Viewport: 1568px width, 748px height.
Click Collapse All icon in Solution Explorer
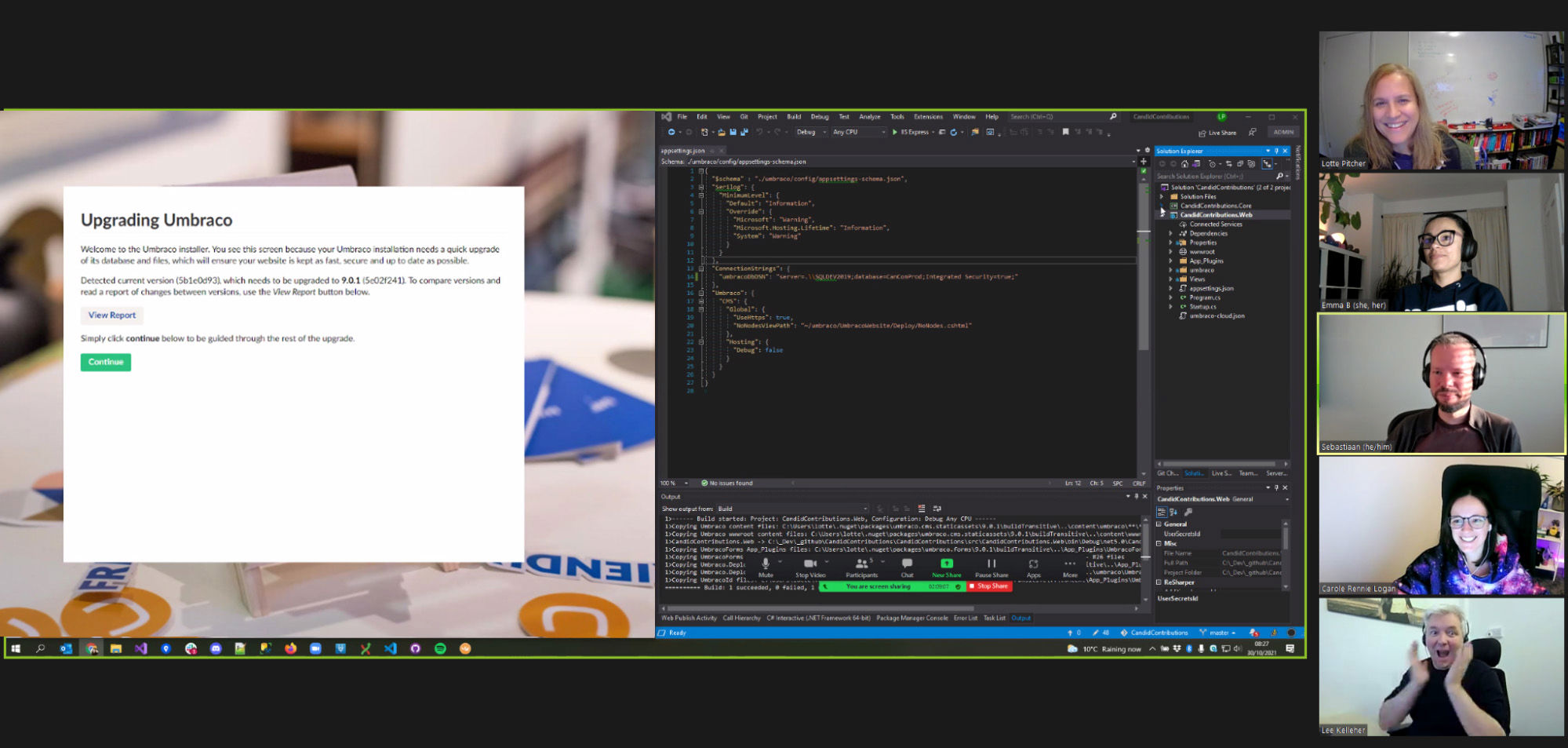[1240, 164]
